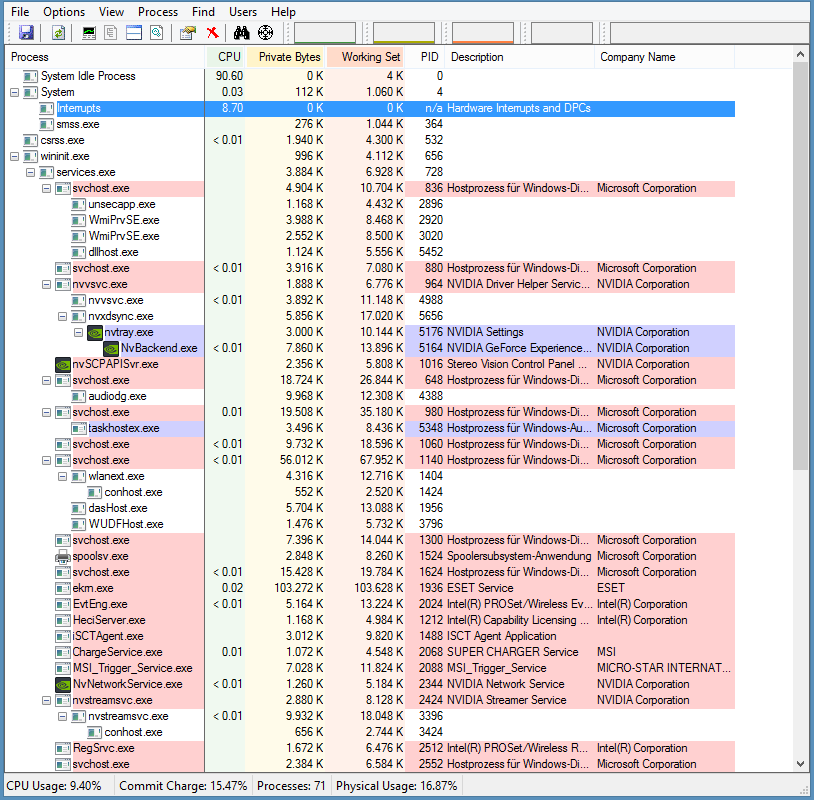814x800 pixels.
Task: Click the EvtEng.exe process icon
Action: coord(63,604)
